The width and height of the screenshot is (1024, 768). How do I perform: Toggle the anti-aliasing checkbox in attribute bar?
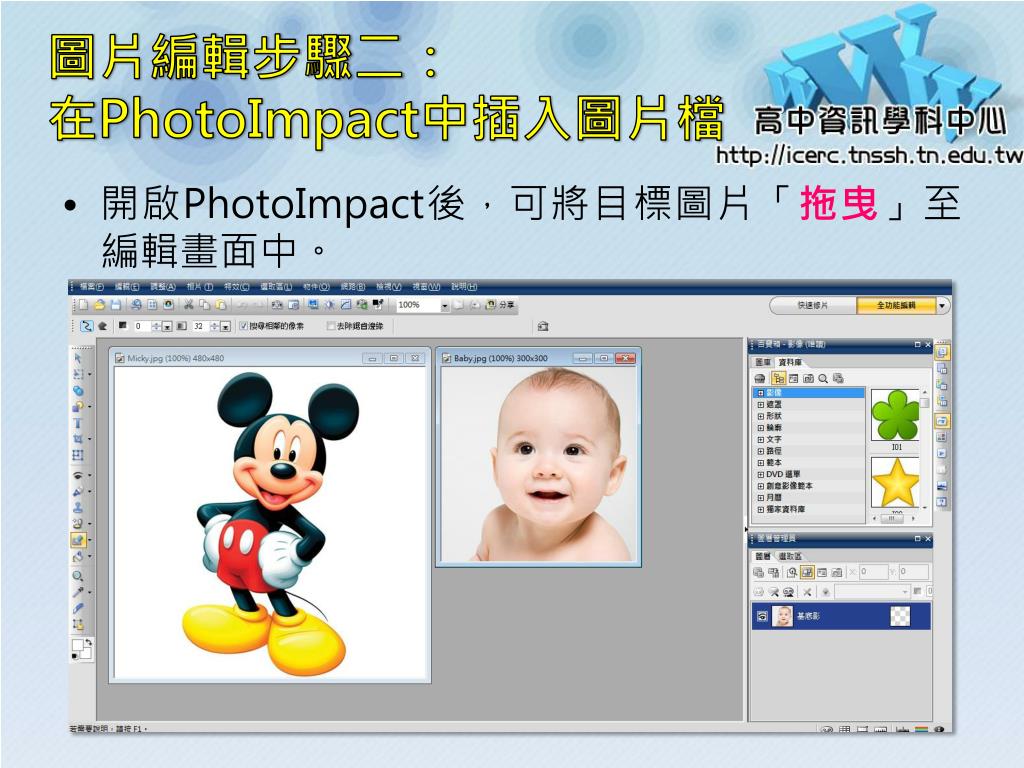pos(330,326)
